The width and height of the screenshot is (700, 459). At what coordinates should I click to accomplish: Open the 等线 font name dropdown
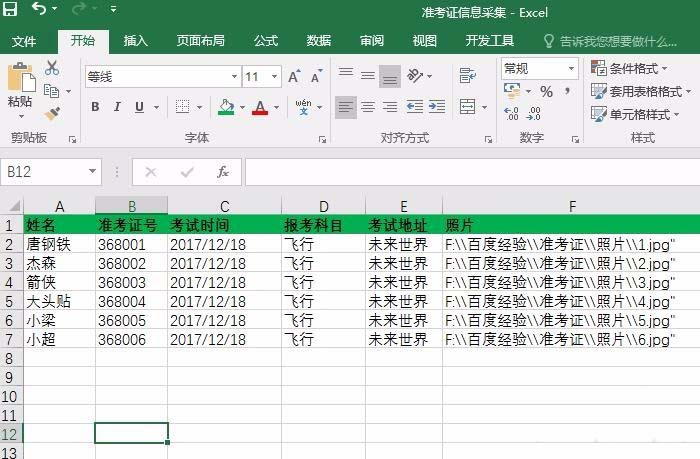pos(233,77)
